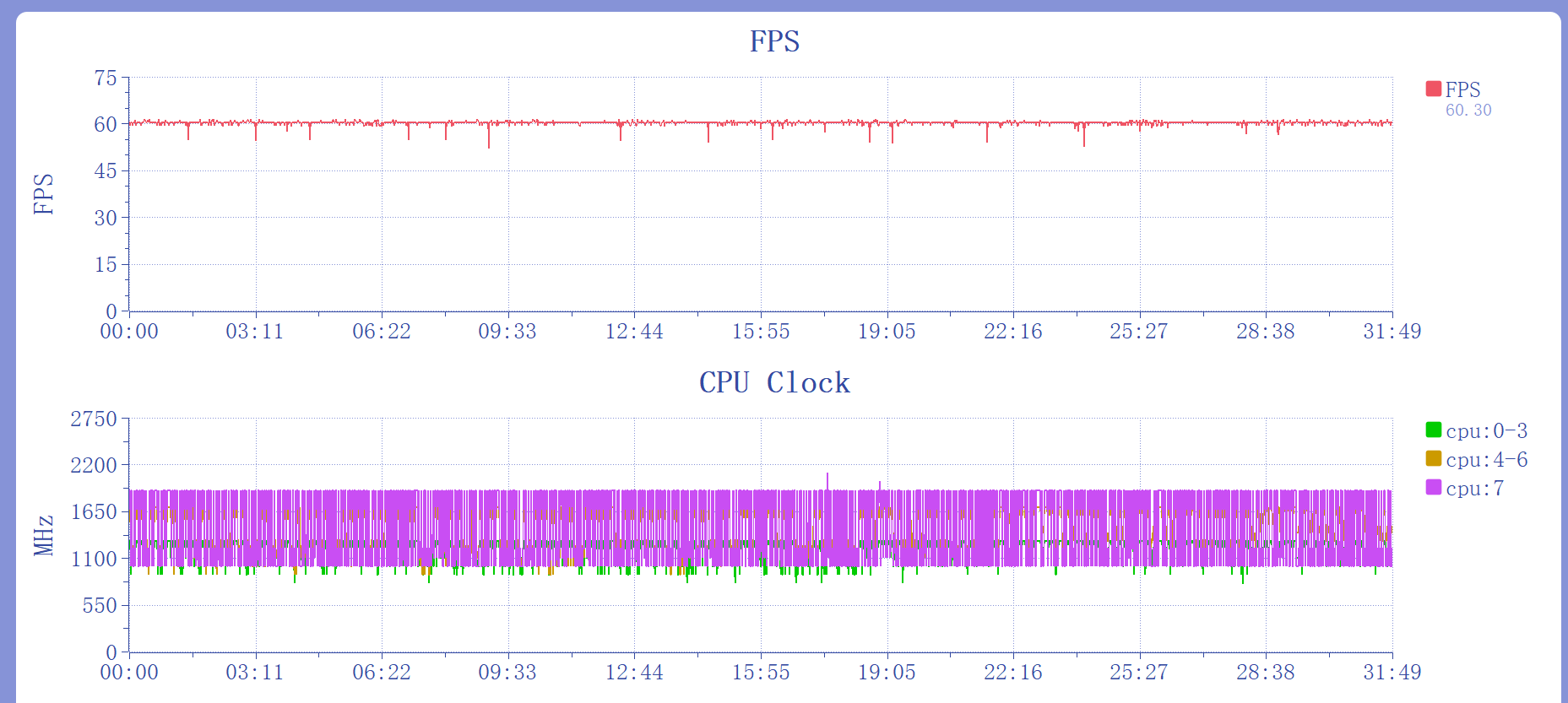Viewport: 1568px width, 703px height.
Task: Click the vertical FPS axis title
Action: click(x=43, y=194)
